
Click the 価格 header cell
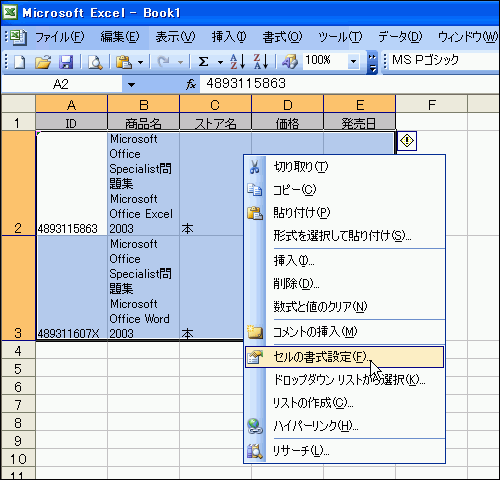point(287,122)
